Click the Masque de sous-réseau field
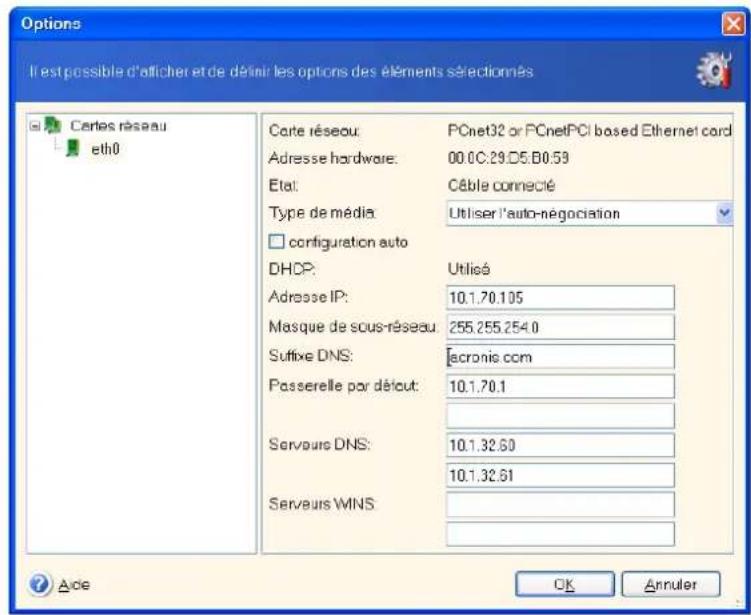Viewport: 751px width, 615px height. pyautogui.click(x=560, y=327)
